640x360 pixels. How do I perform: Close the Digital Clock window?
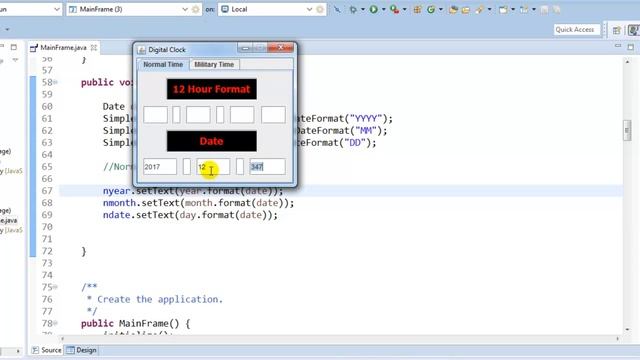(281, 48)
